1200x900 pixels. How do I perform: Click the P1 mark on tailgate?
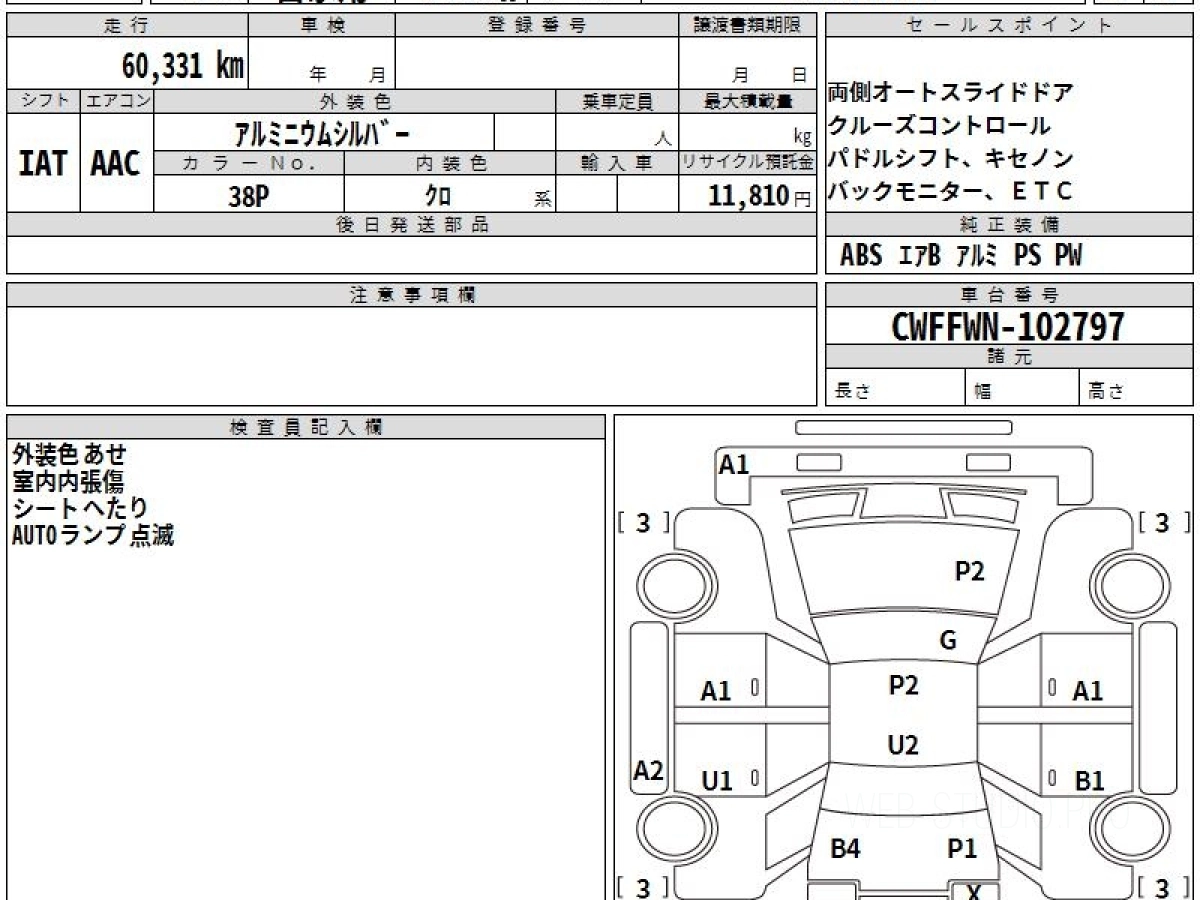(962, 849)
